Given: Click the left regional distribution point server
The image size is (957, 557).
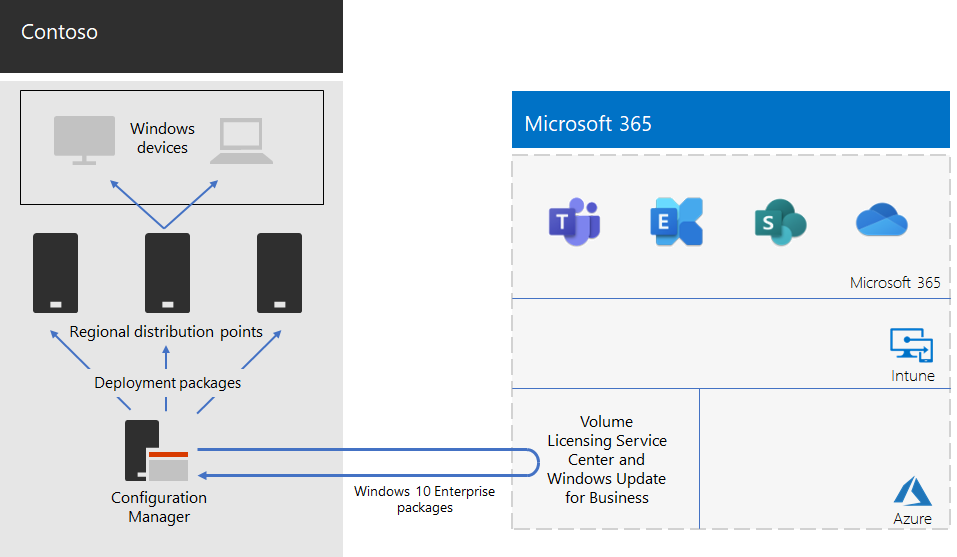Looking at the screenshot, I should click(56, 273).
